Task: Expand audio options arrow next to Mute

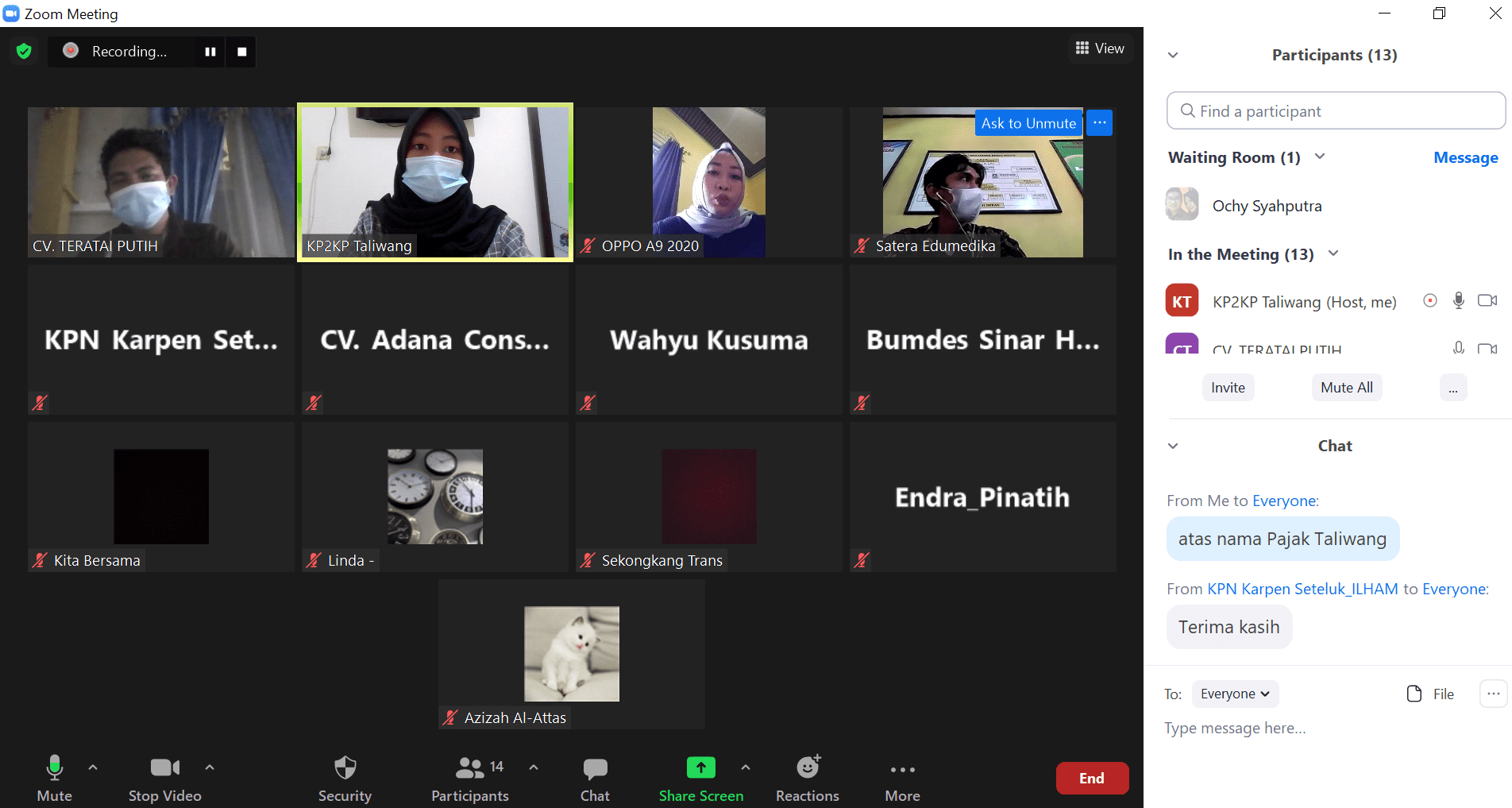Action: [93, 767]
